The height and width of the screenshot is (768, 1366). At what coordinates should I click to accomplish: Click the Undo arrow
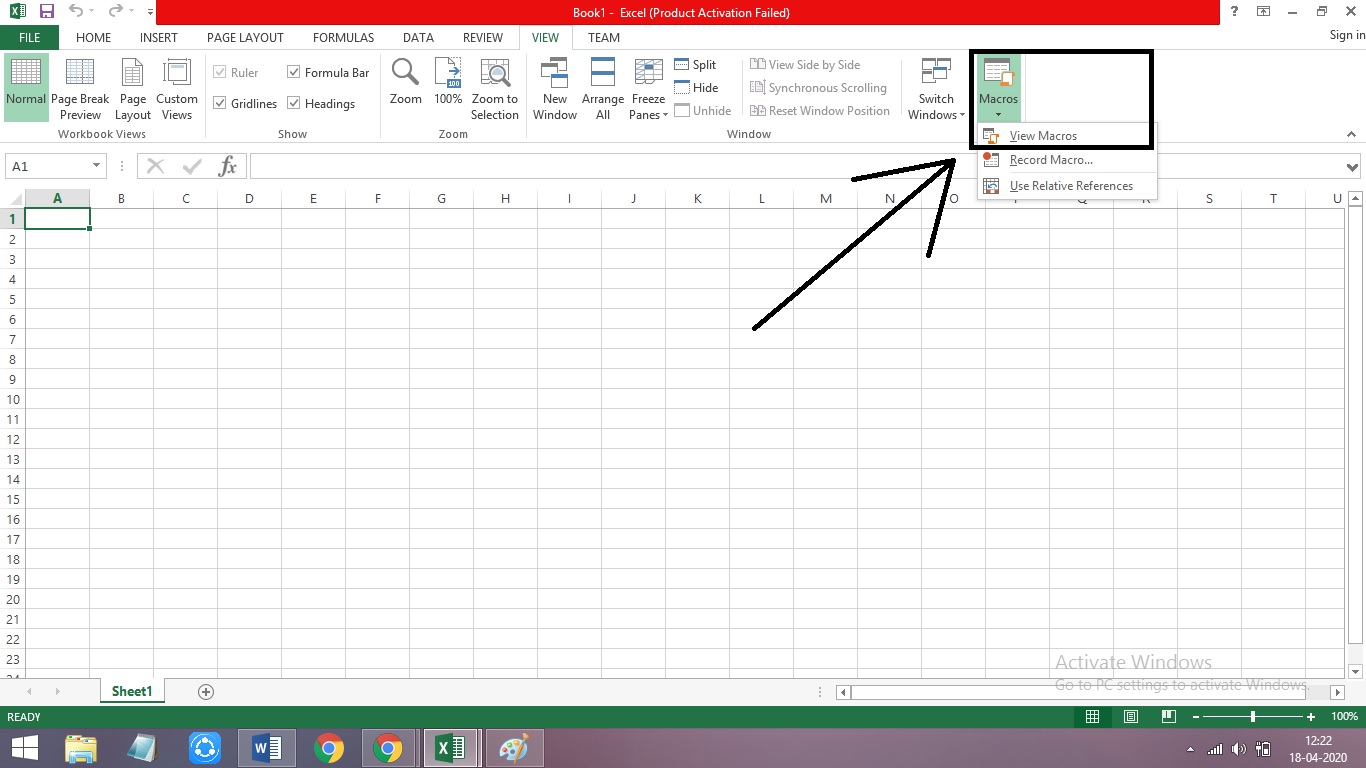click(76, 12)
